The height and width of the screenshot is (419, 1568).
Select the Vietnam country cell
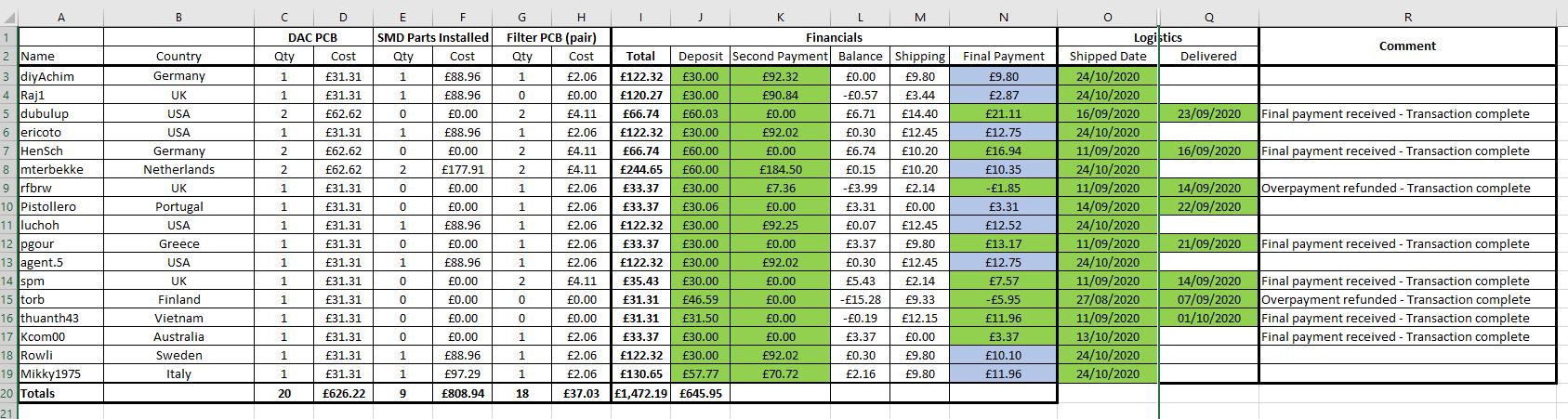178,318
